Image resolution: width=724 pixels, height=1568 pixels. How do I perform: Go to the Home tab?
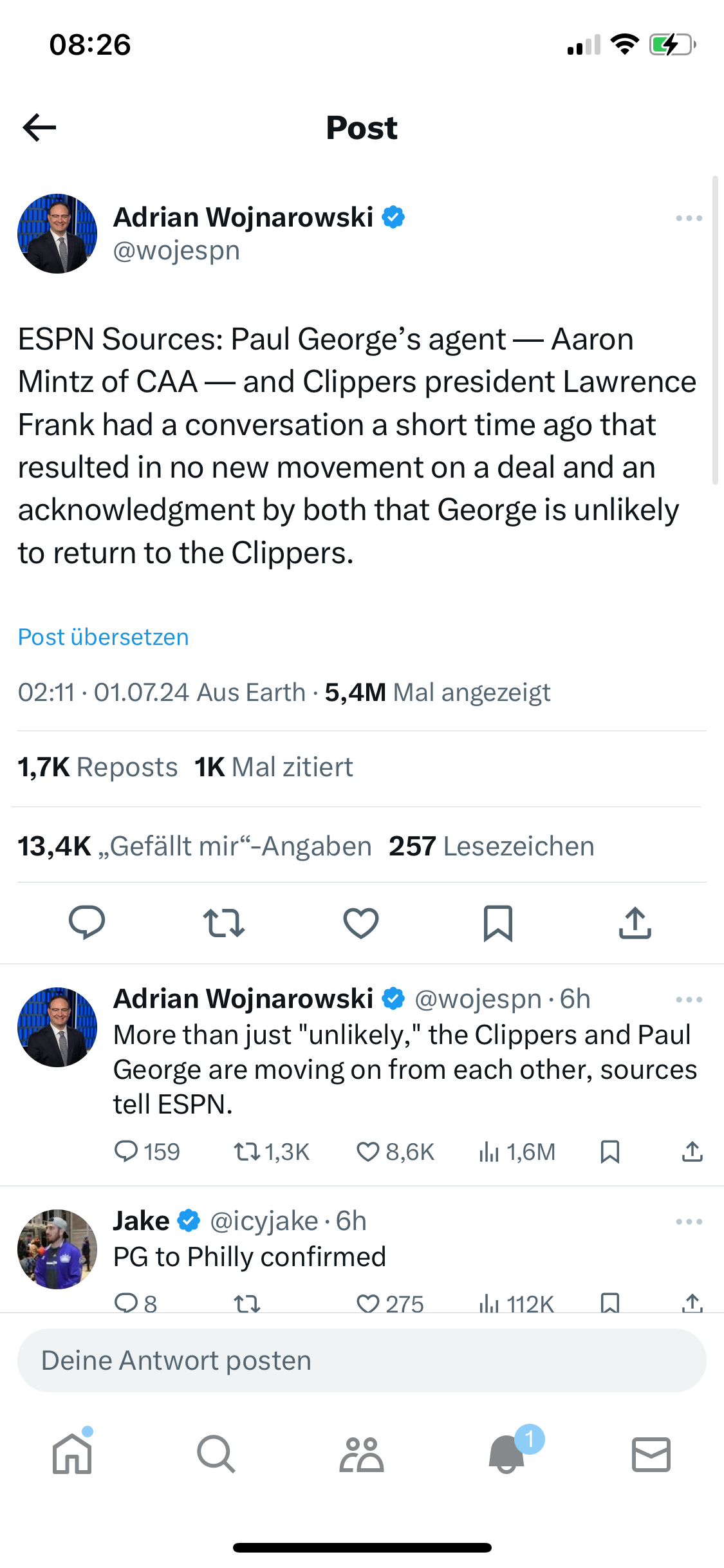(72, 1454)
